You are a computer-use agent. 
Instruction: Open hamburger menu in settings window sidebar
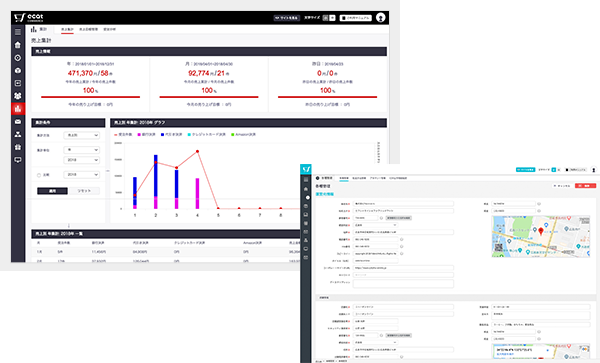click(x=306, y=180)
